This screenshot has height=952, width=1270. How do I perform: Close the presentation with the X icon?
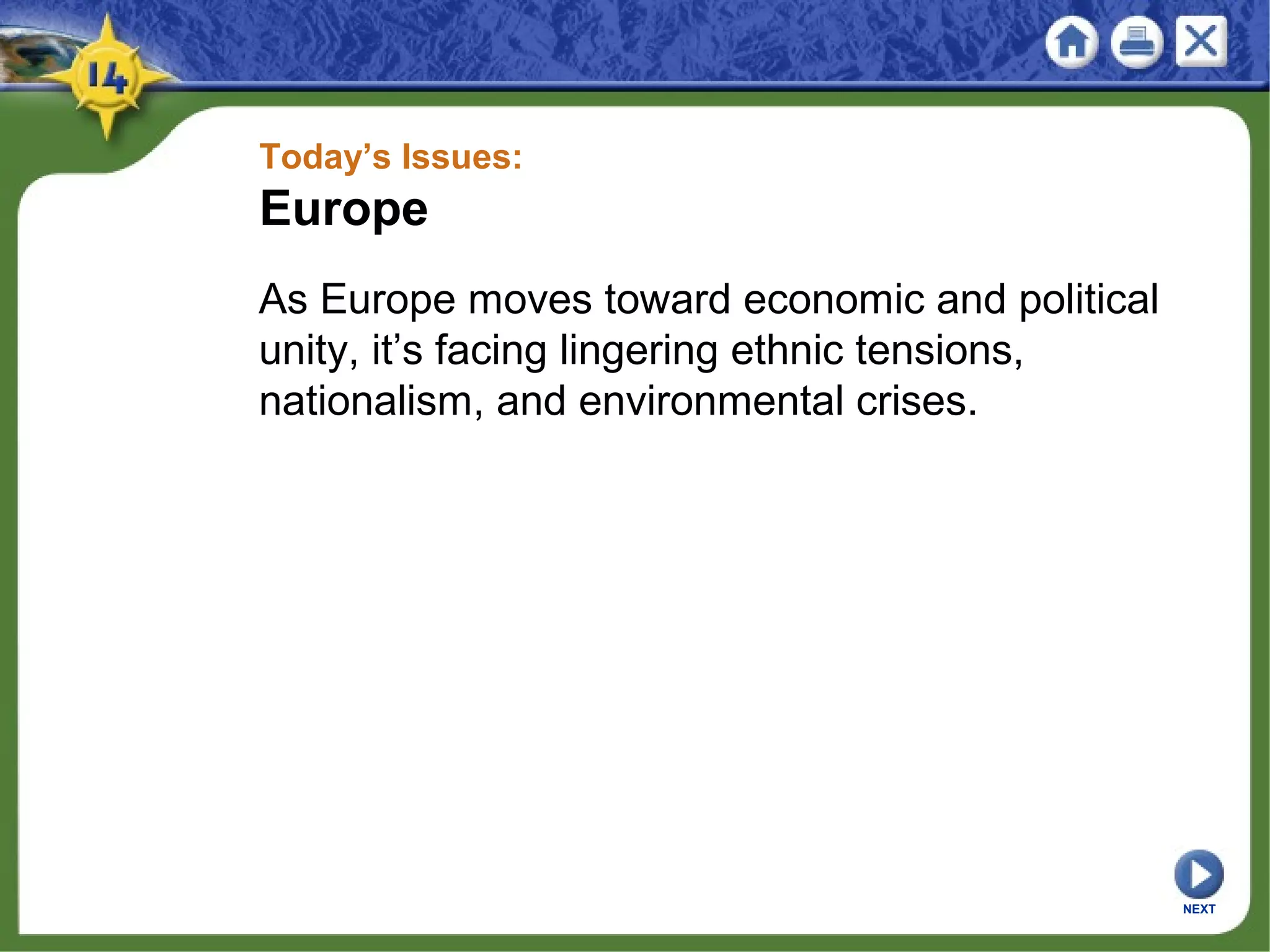[x=1201, y=42]
